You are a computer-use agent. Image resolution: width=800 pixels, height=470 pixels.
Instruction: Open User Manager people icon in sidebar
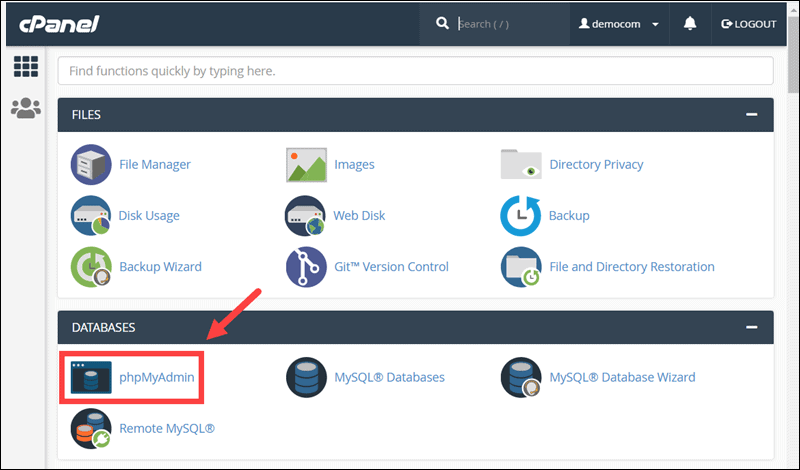point(26,108)
